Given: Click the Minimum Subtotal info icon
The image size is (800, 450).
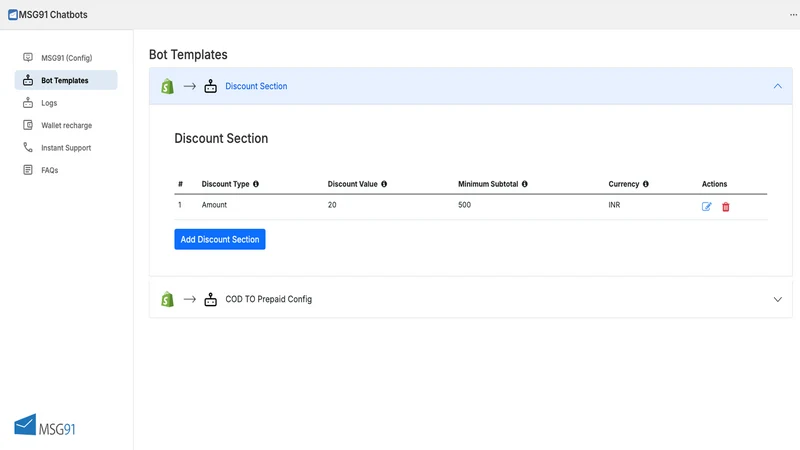Looking at the screenshot, I should point(524,184).
